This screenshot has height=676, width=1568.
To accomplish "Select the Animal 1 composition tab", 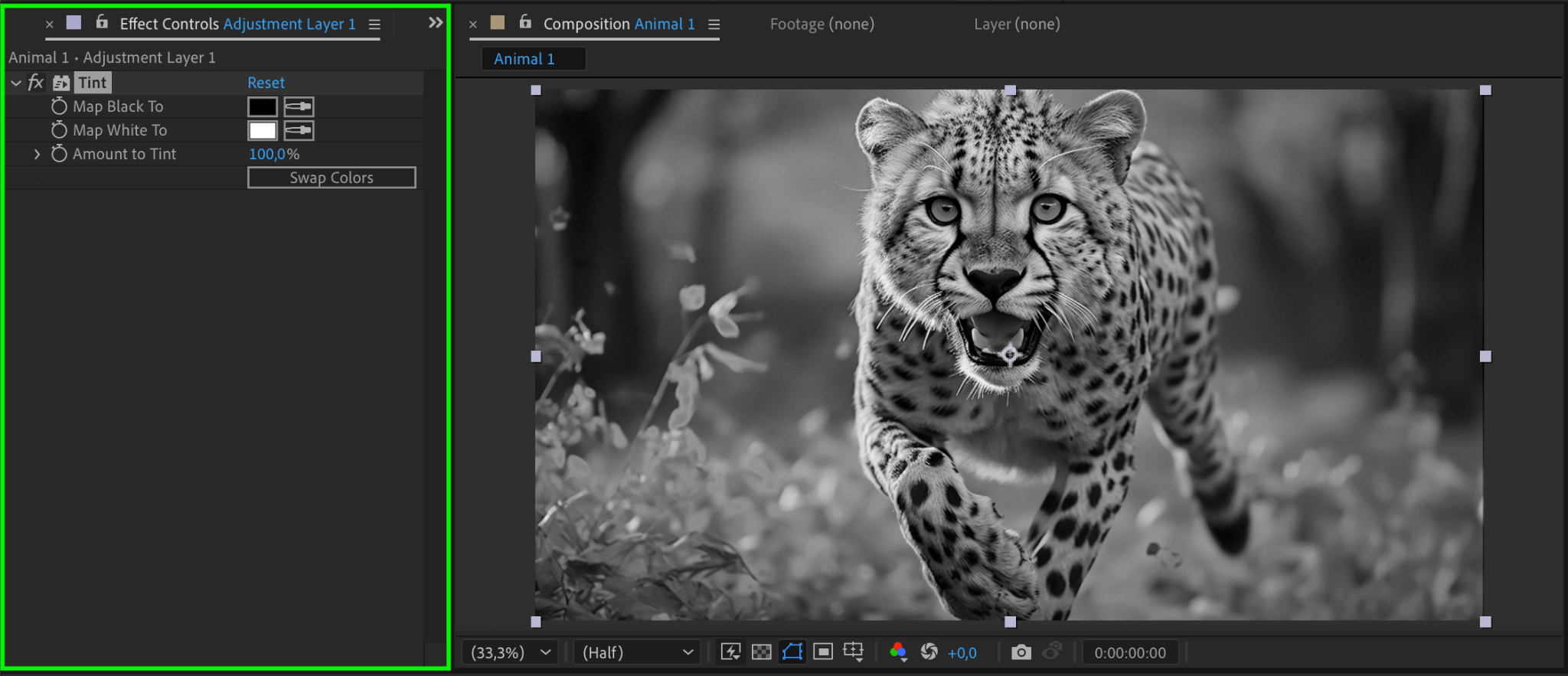I will tap(524, 59).
